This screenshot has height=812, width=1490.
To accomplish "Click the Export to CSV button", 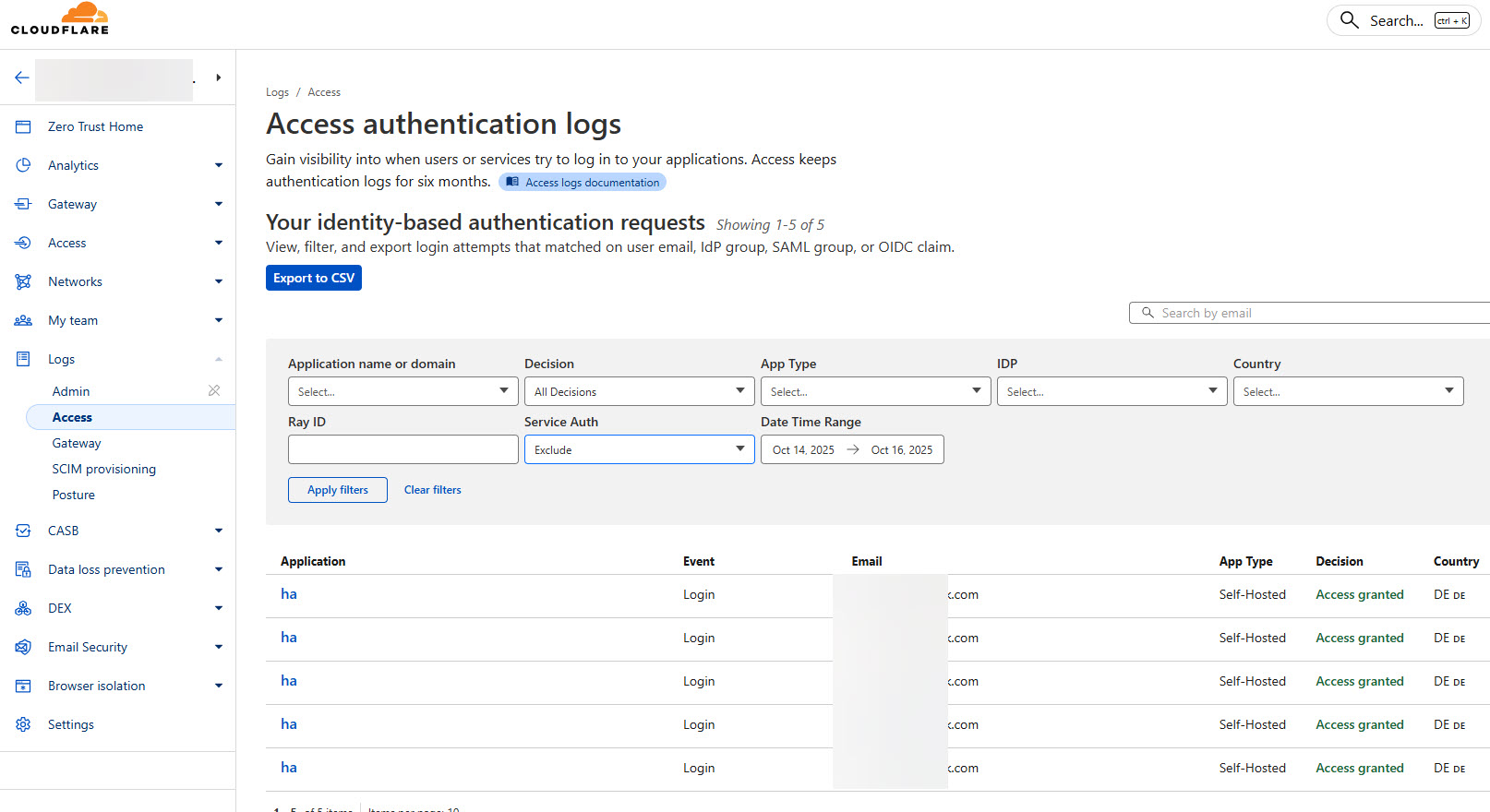I will coord(313,278).
